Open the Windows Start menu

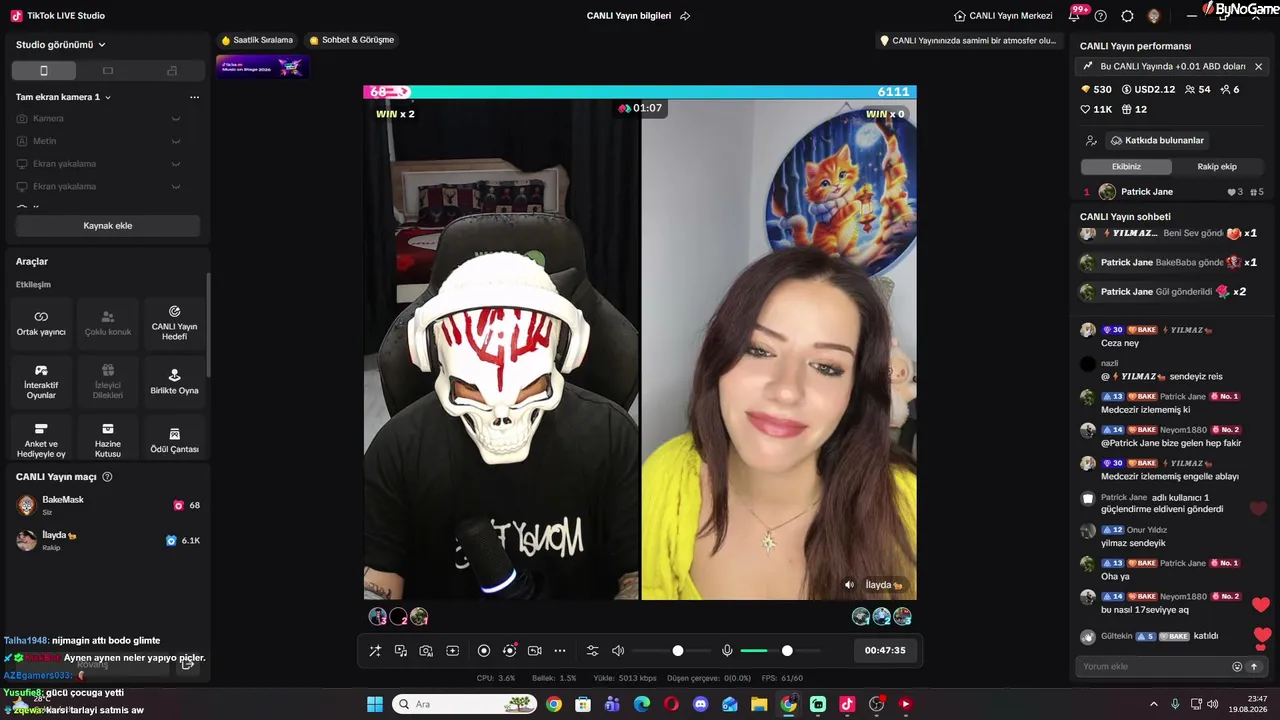tap(375, 704)
